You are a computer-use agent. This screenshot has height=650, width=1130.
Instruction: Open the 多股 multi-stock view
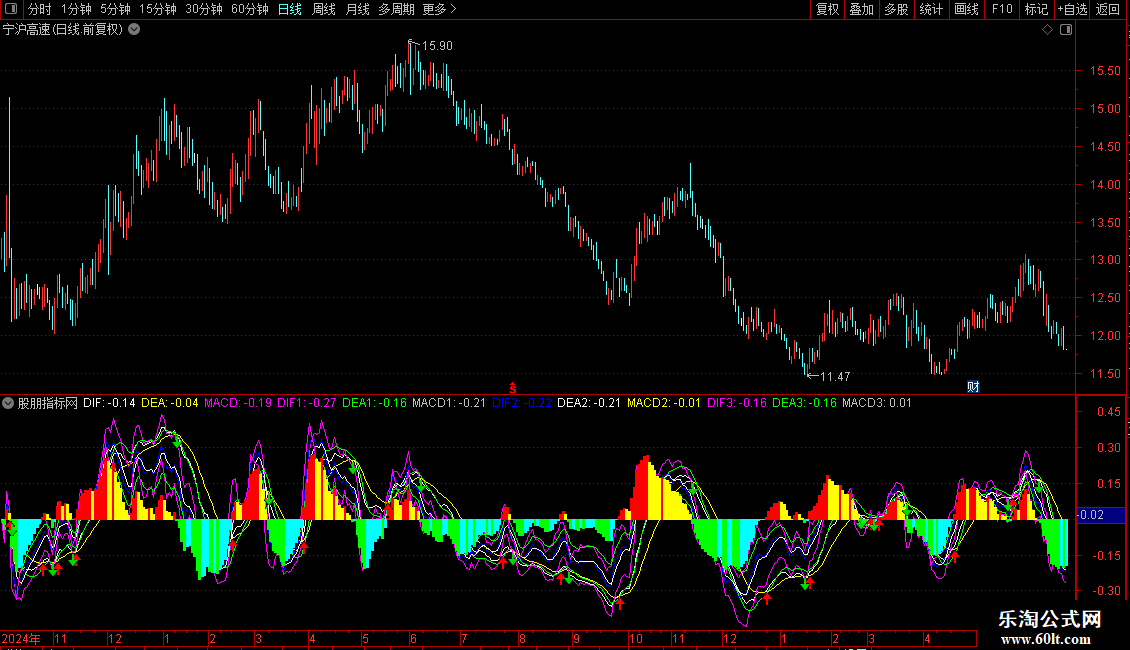[897, 9]
